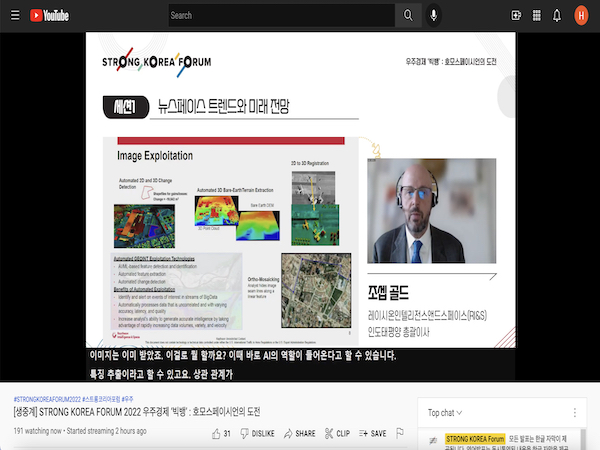Click the video title text
The height and width of the screenshot is (450, 600).
click(x=137, y=412)
